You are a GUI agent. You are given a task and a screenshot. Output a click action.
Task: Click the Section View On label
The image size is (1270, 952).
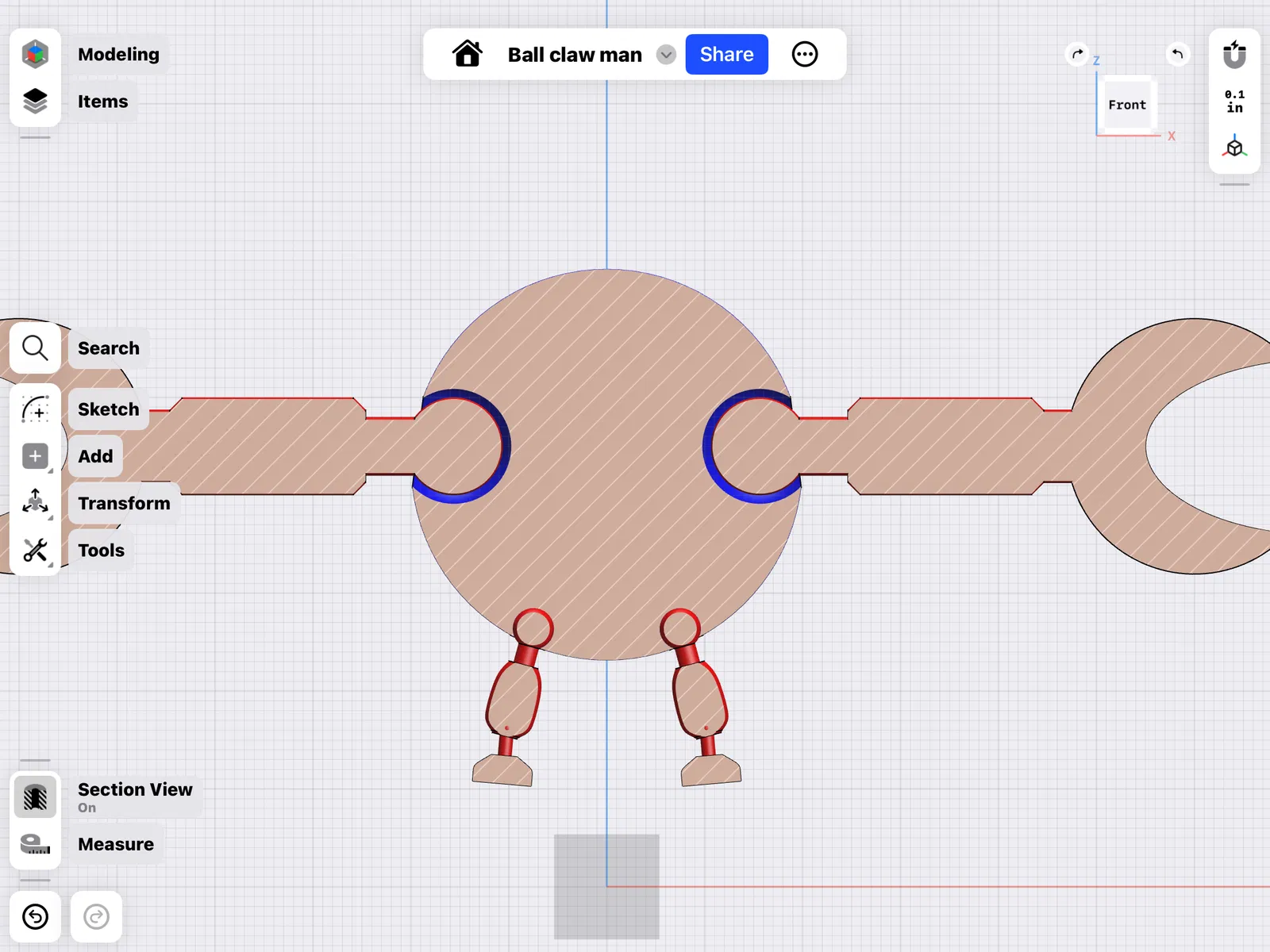pos(135,797)
